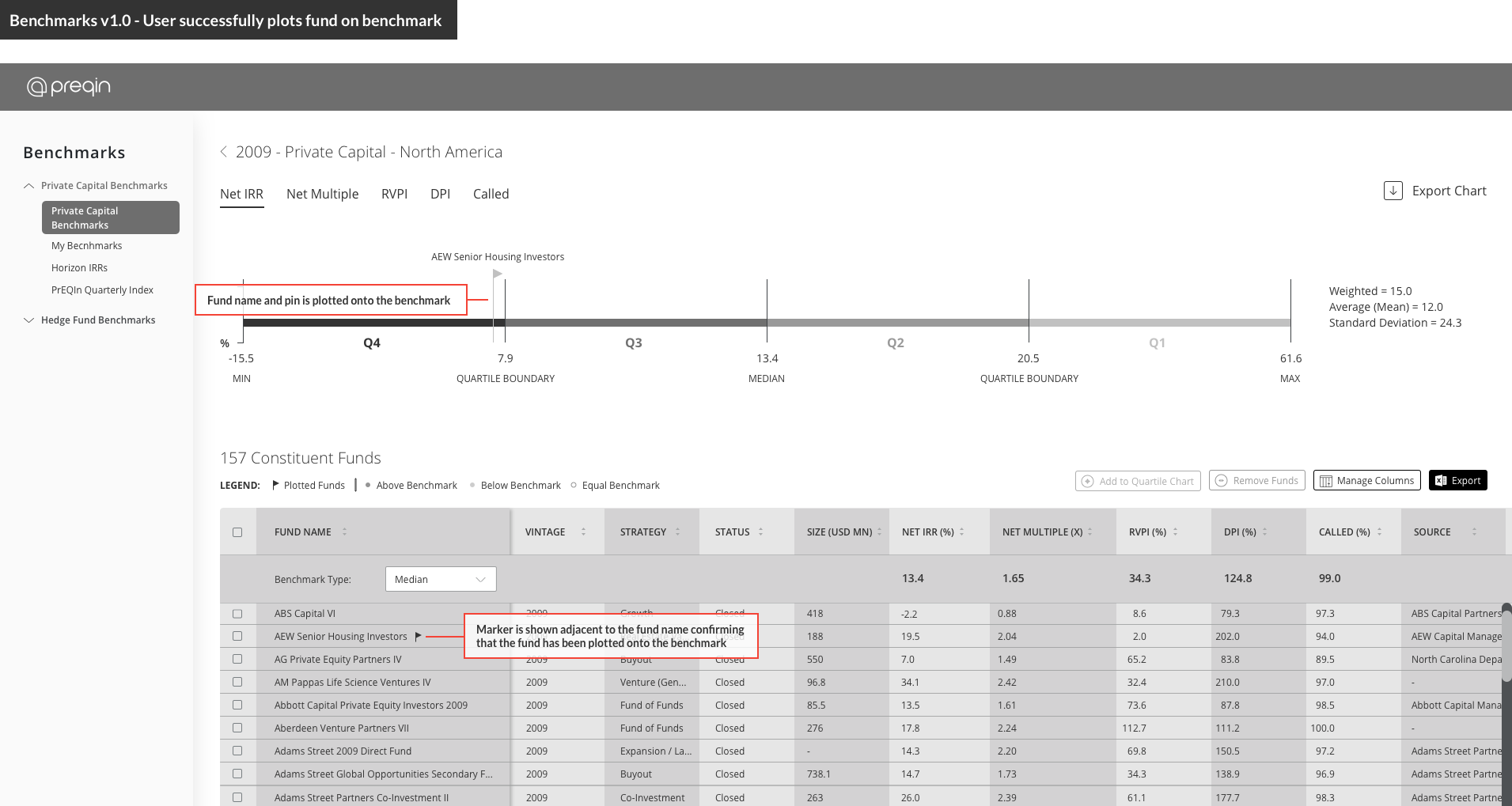Screen dimensions: 1512x806
Task: Open PrEQIn Quarterly Index in sidebar
Action: point(102,290)
